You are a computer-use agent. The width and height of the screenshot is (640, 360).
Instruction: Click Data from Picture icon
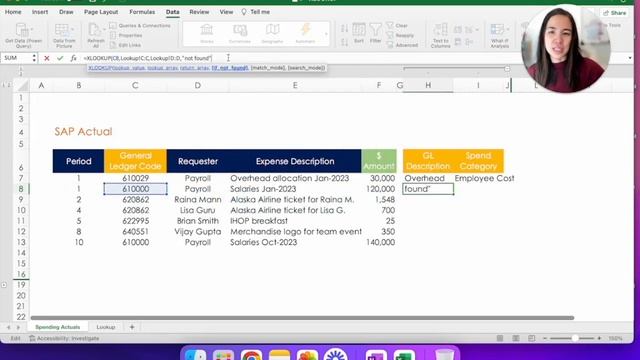pyautogui.click(x=62, y=30)
